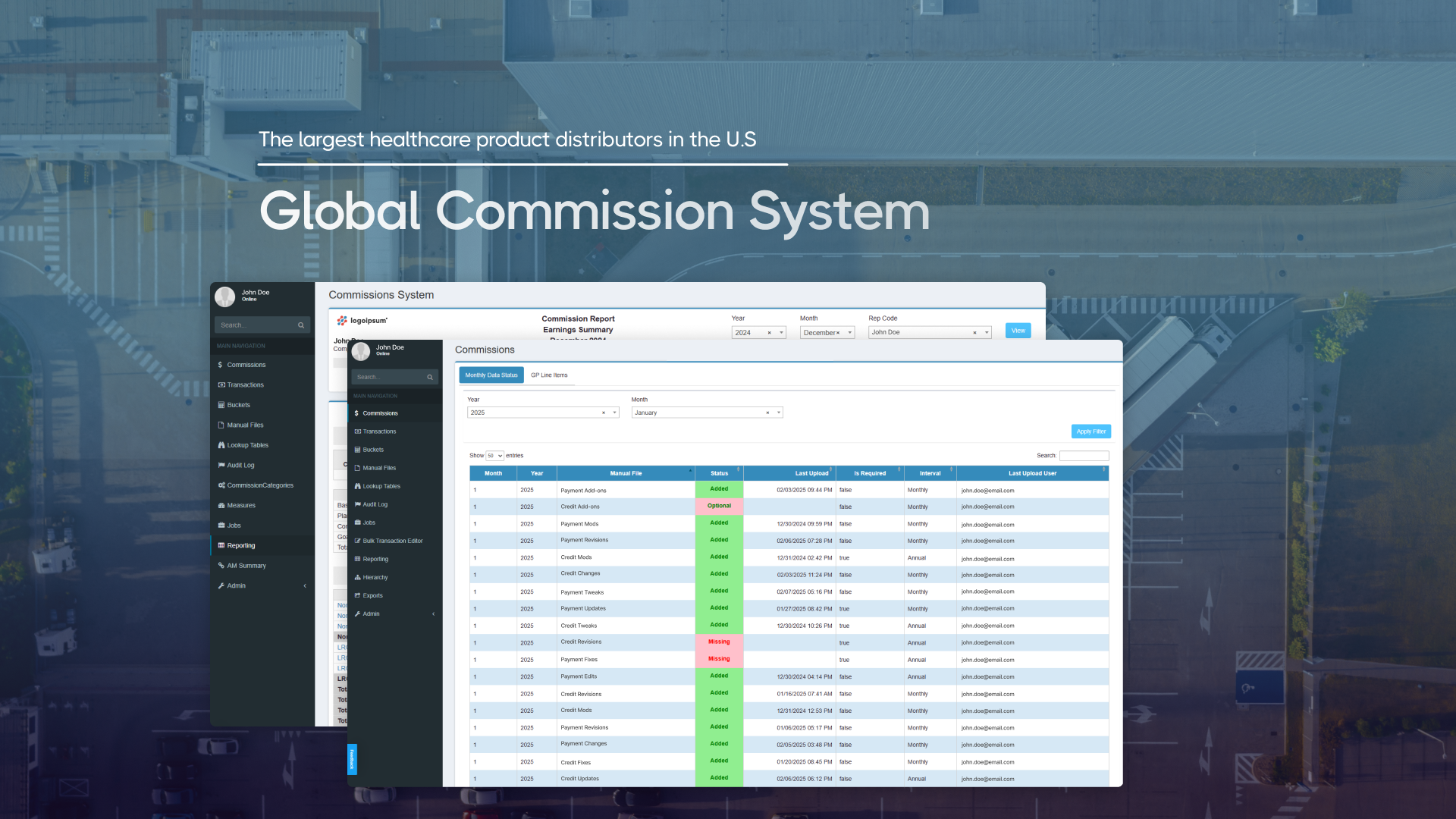Clear the January month selection x
Viewport: 1456px width, 819px height.
click(767, 413)
